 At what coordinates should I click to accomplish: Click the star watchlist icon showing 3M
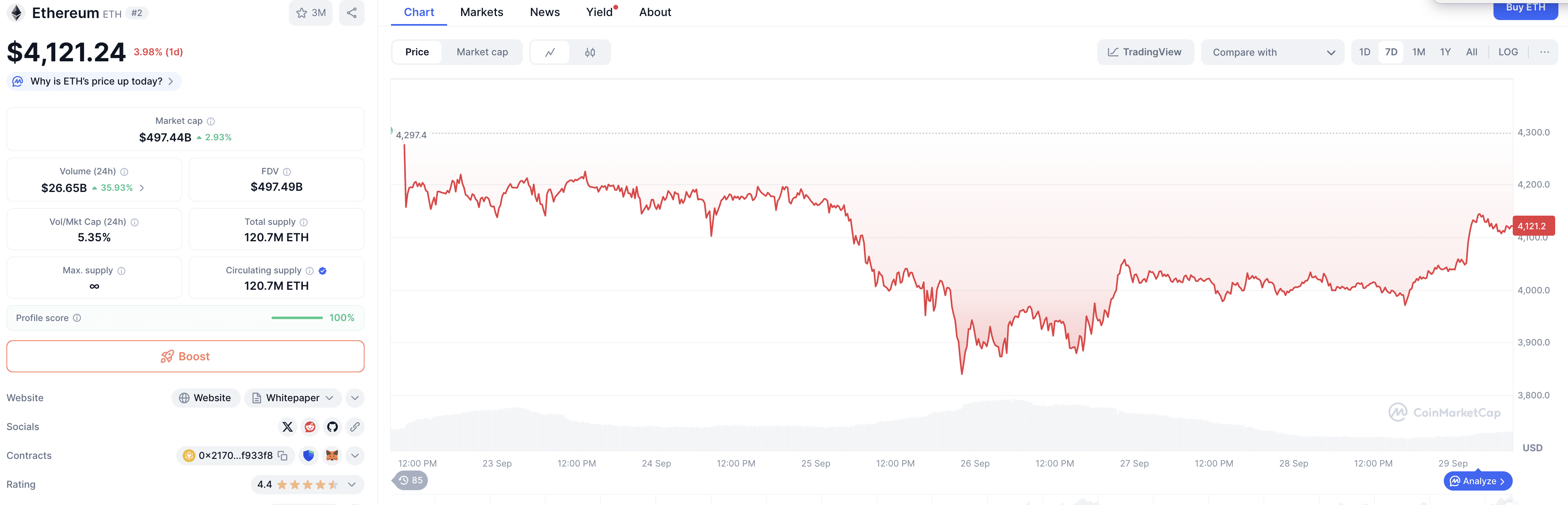pos(310,12)
